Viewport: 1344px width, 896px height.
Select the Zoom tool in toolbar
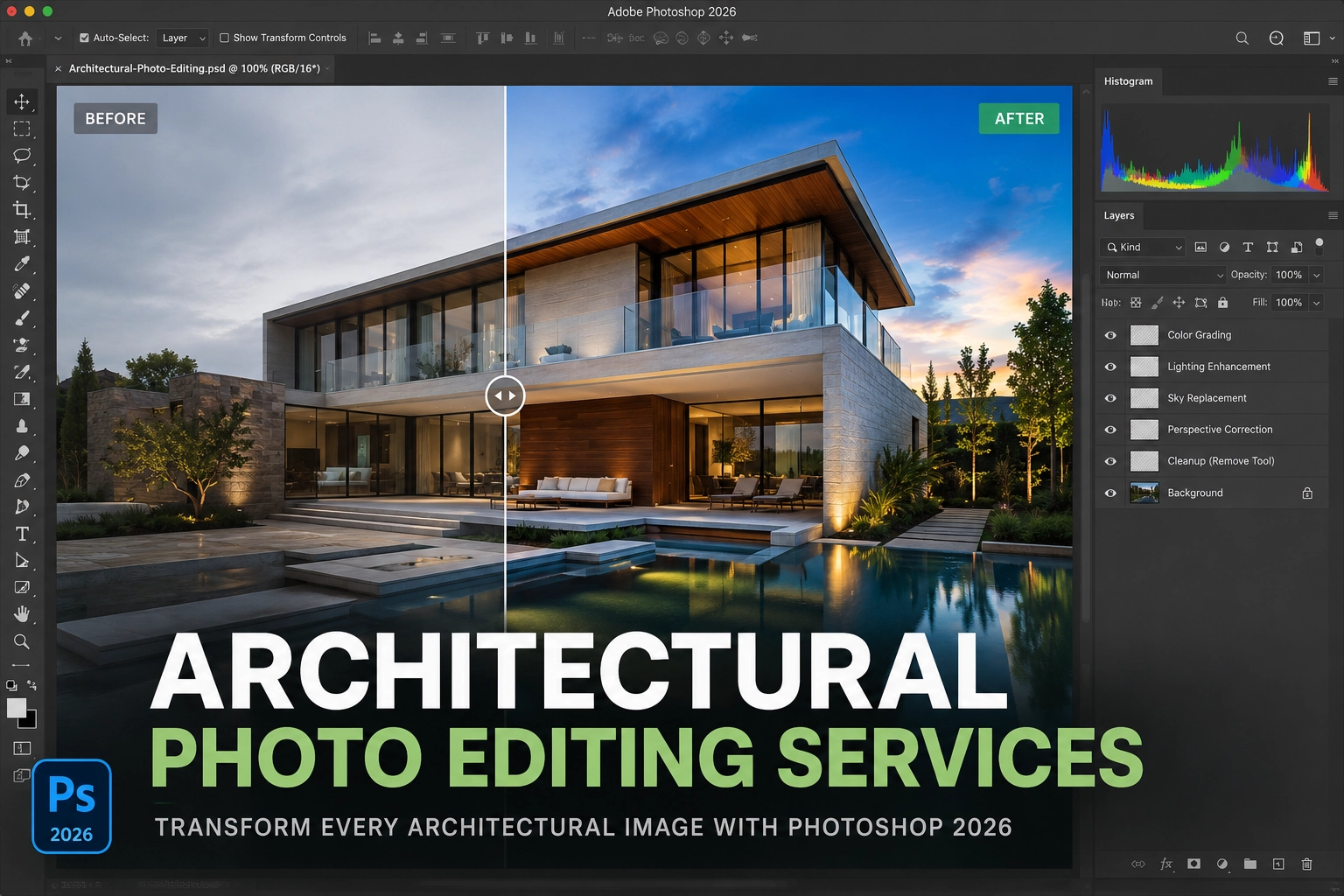pyautogui.click(x=22, y=641)
